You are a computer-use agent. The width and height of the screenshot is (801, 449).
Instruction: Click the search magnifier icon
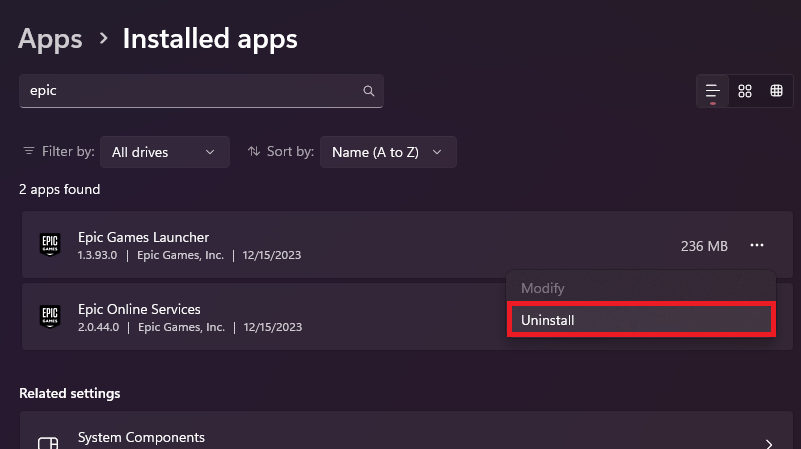coord(369,91)
